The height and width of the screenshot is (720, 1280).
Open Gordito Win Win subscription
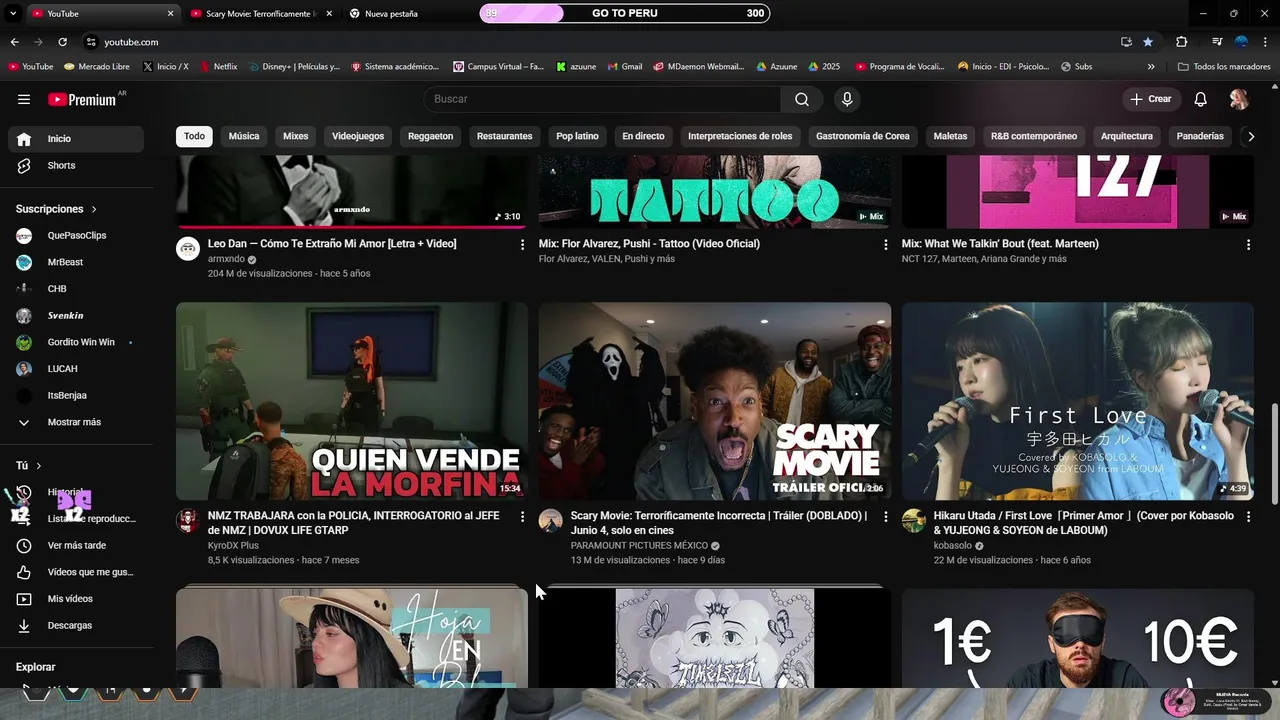[x=76, y=342]
